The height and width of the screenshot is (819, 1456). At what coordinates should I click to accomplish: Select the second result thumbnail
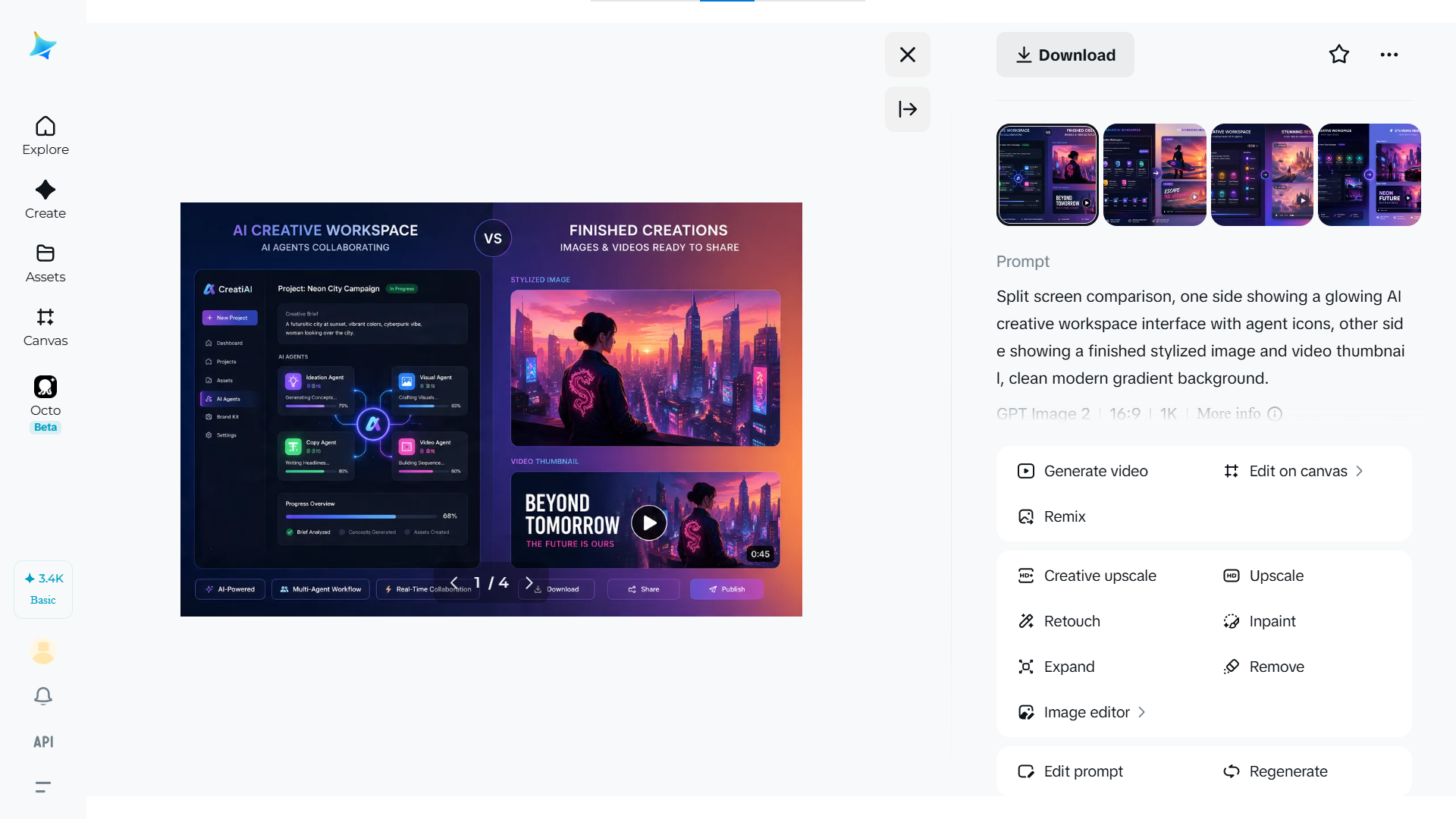point(1155,174)
